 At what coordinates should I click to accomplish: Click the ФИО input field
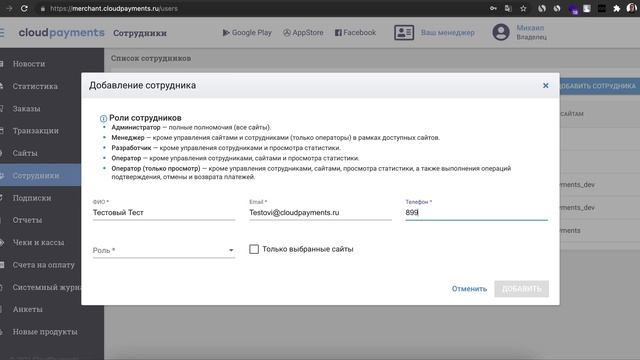click(164, 213)
